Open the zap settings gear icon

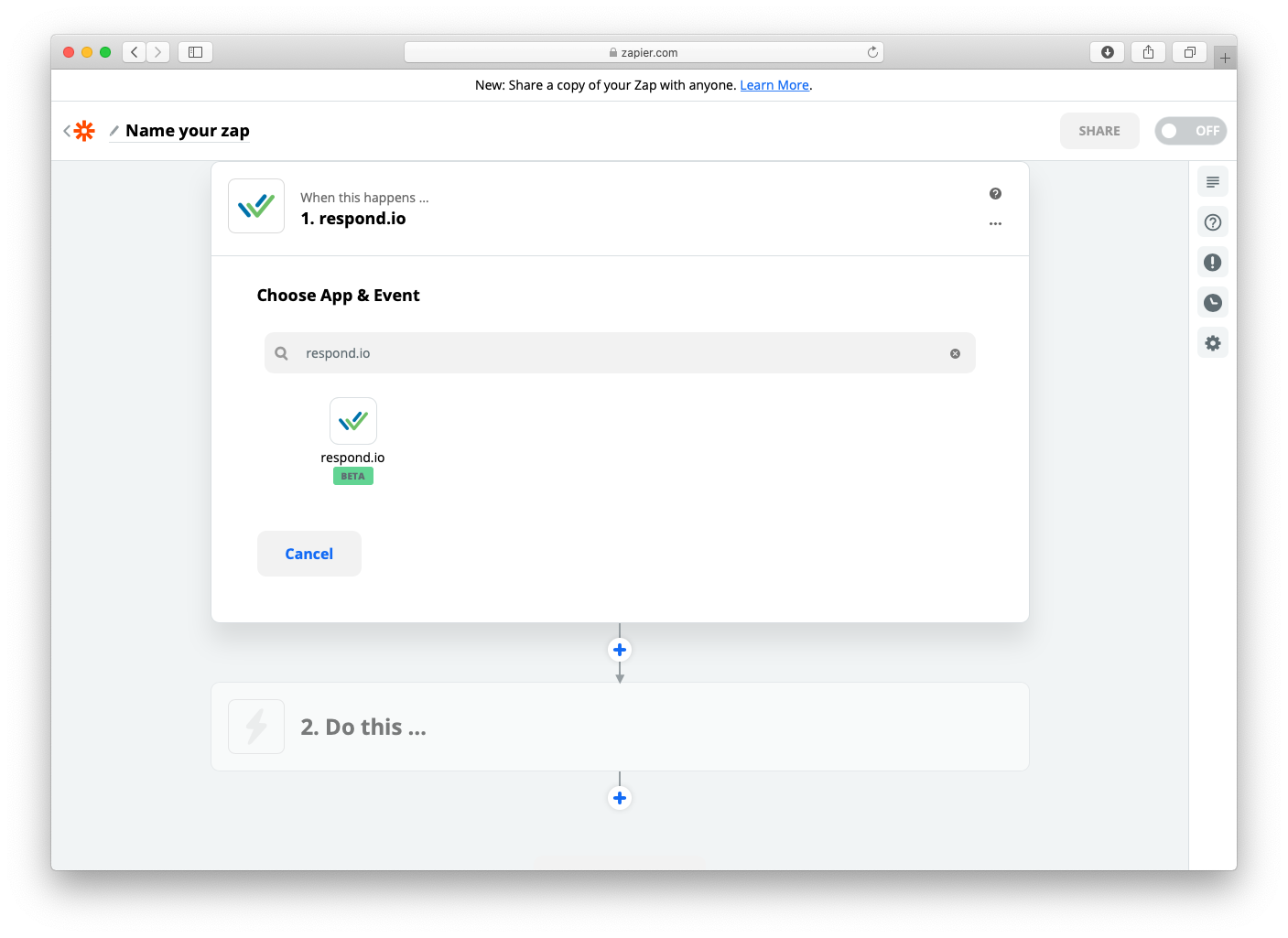click(1213, 343)
